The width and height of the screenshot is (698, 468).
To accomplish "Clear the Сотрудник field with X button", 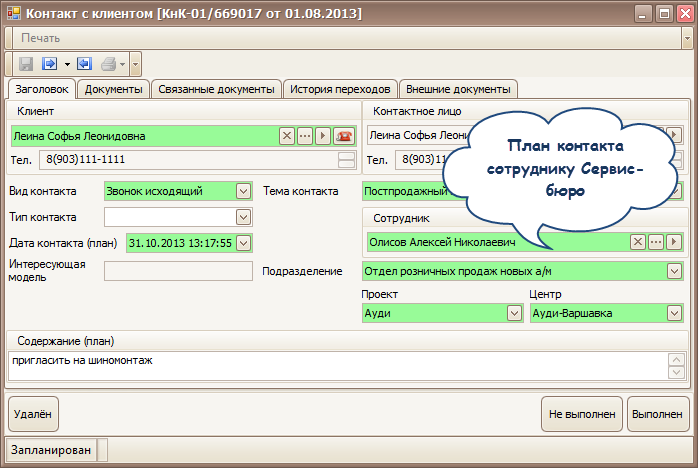I will (x=637, y=242).
